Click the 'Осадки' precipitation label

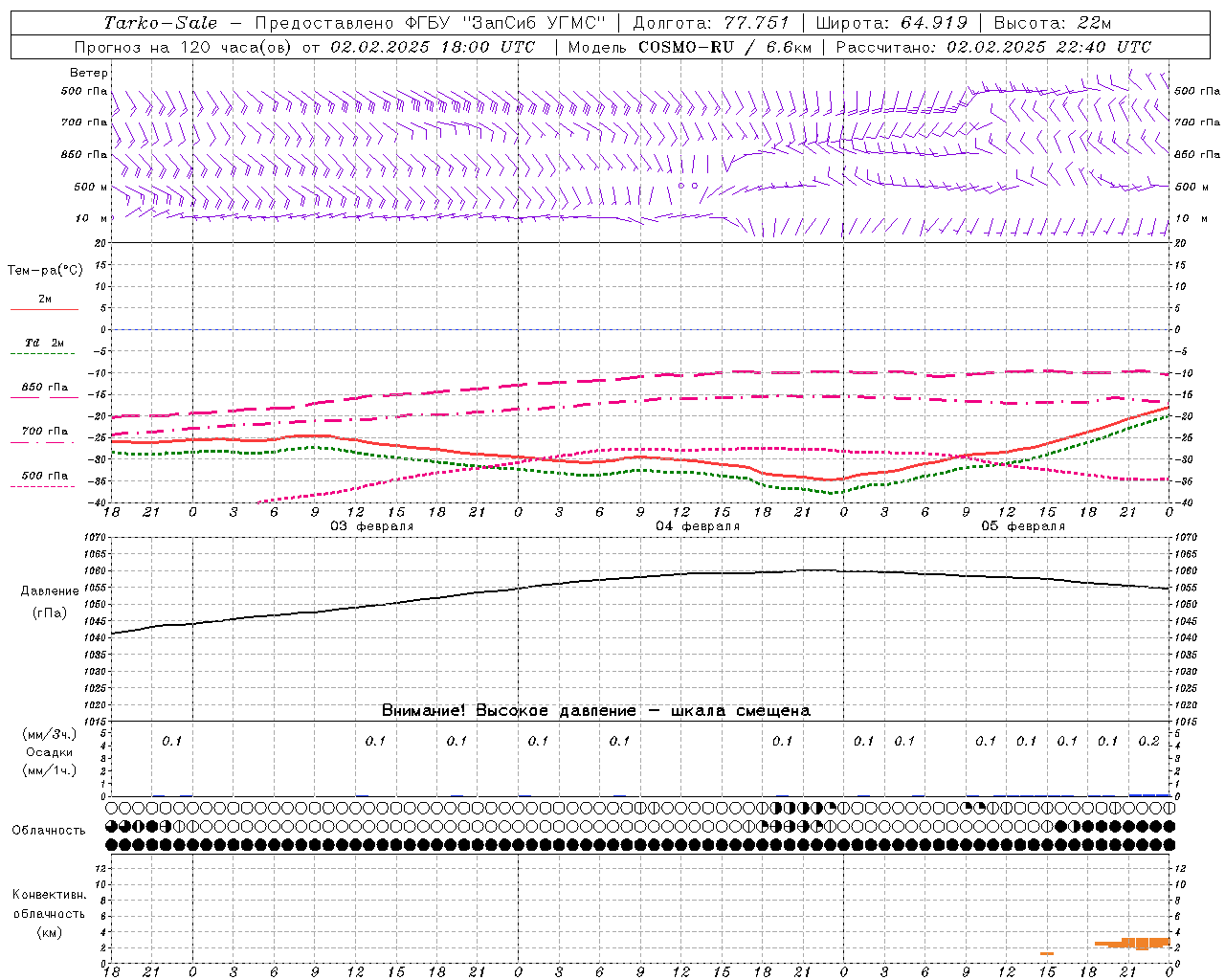point(50,752)
